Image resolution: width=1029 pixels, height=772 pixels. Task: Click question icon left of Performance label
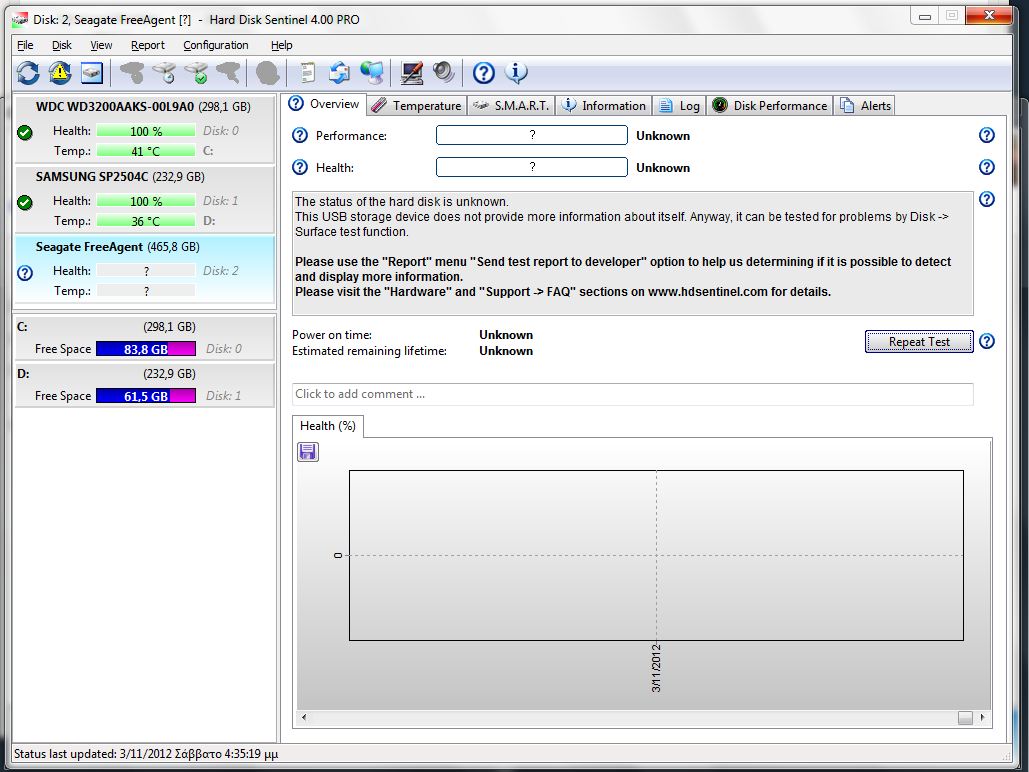point(300,135)
